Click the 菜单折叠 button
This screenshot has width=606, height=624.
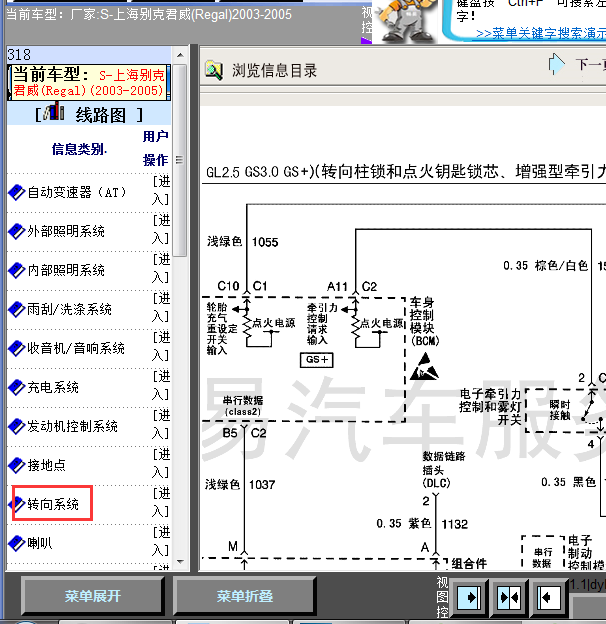tap(245, 596)
